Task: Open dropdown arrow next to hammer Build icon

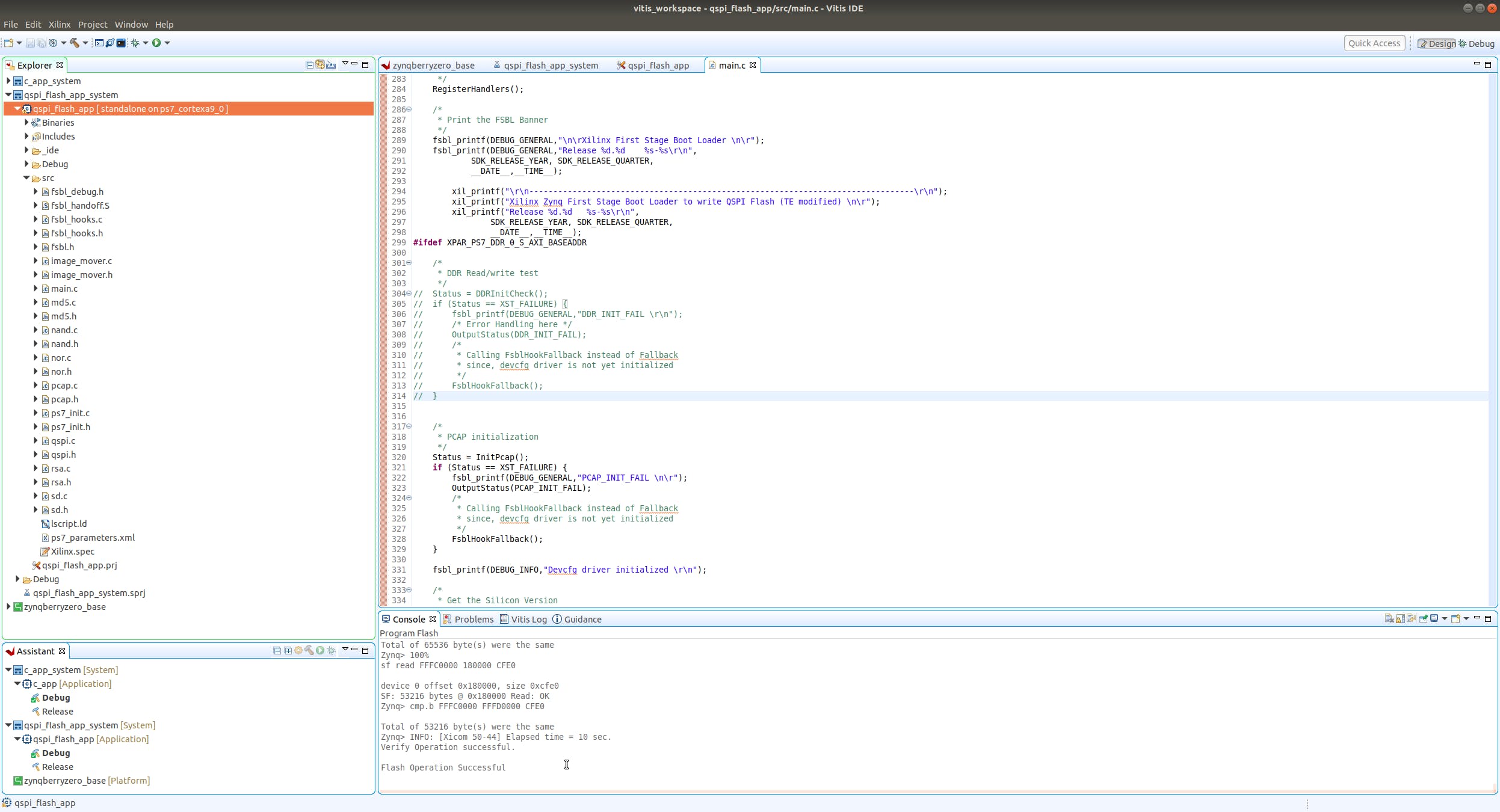Action: point(85,43)
